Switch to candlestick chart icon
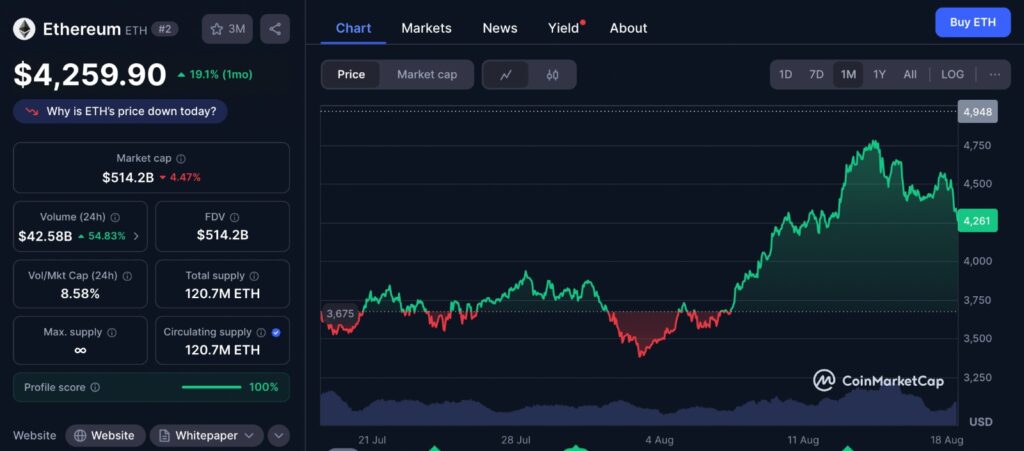Viewport: 1024px width, 451px height. click(552, 74)
